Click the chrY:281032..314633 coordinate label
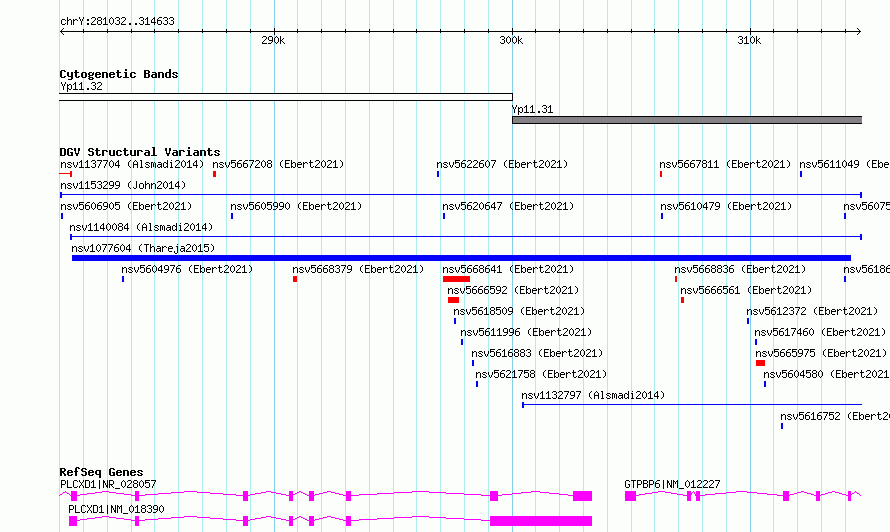 tap(117, 22)
